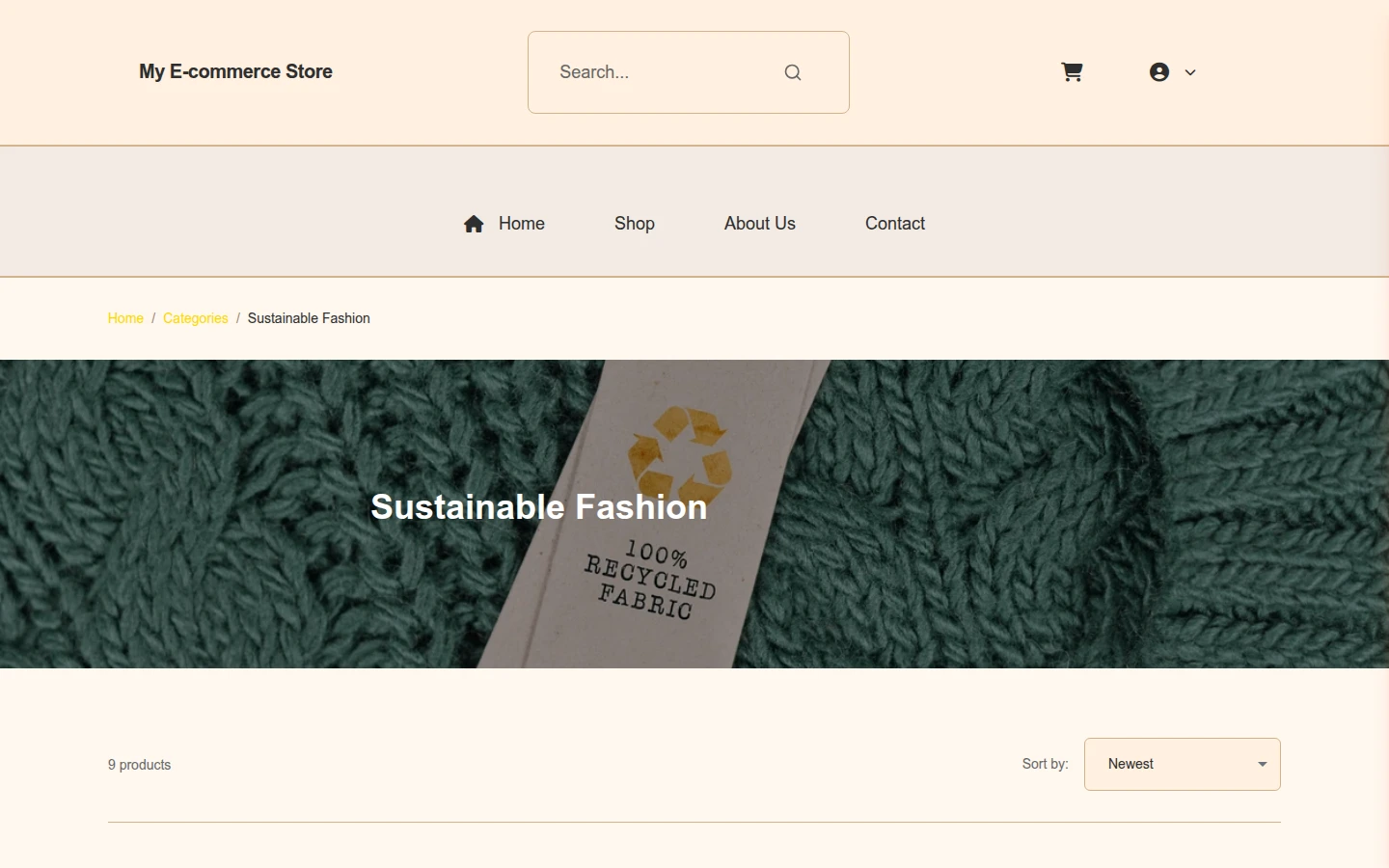Open the shopping cart
This screenshot has height=868, width=1389.
click(x=1072, y=72)
